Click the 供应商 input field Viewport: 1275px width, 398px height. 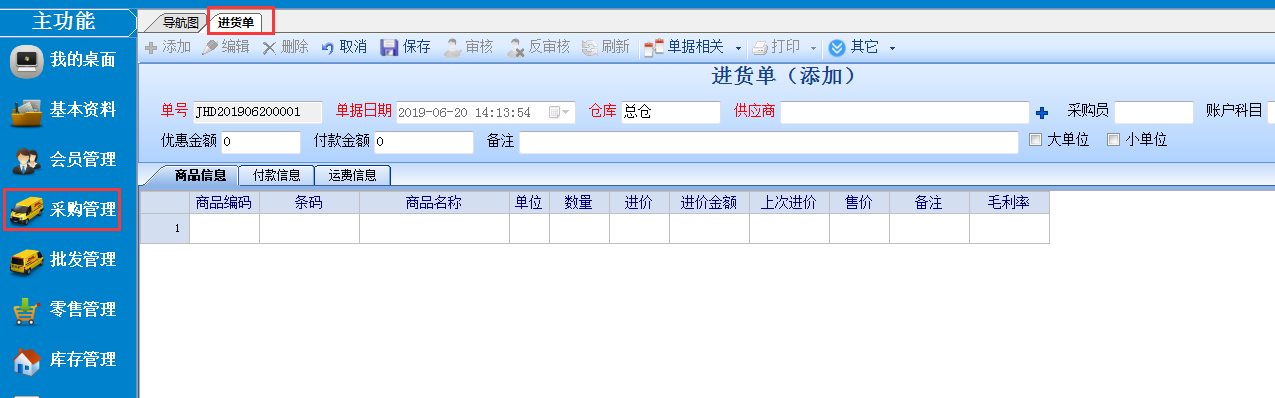[905, 112]
